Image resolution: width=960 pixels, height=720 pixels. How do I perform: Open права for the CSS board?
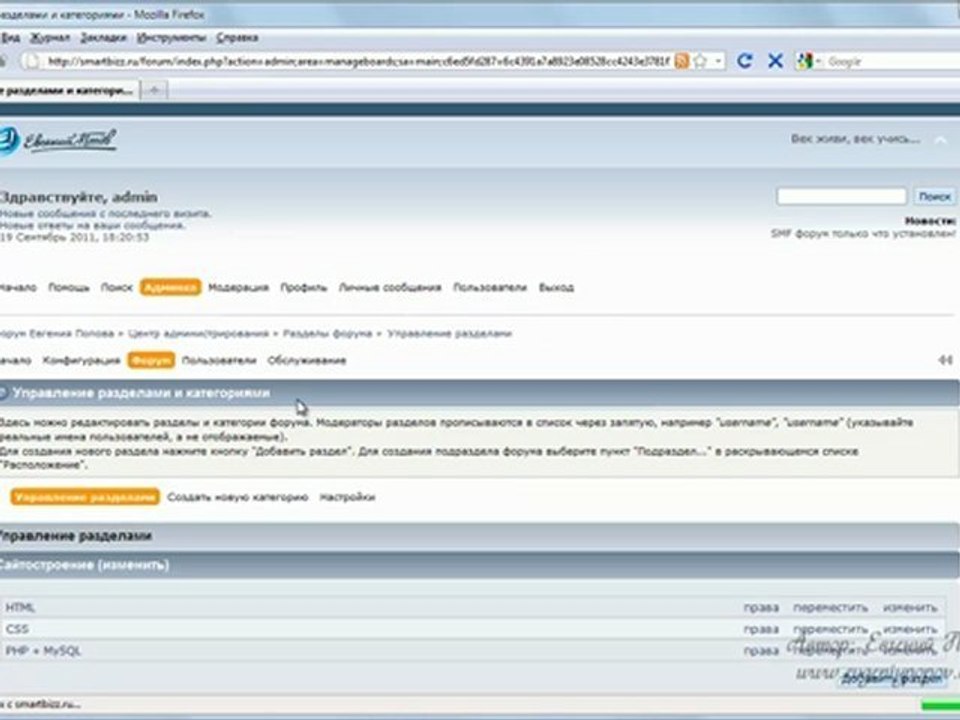761,629
